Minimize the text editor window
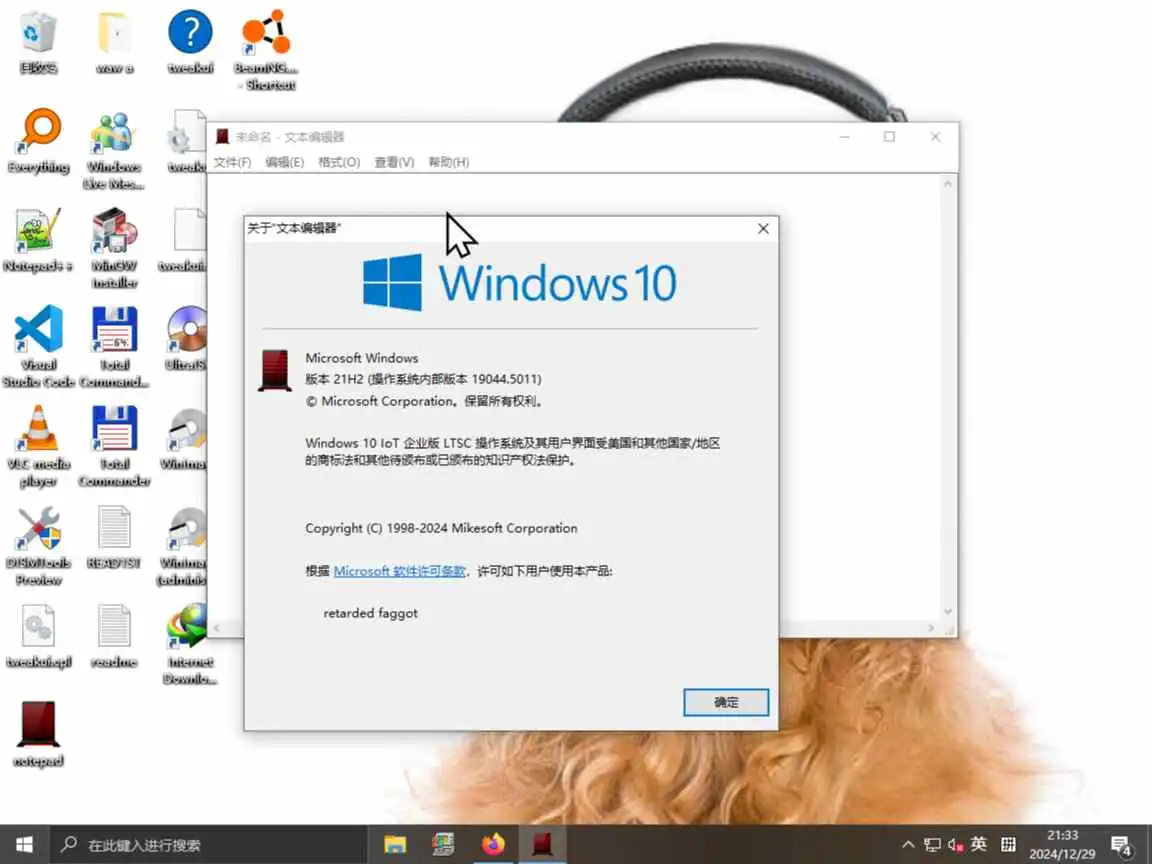The height and width of the screenshot is (864, 1152). pyautogui.click(x=845, y=137)
